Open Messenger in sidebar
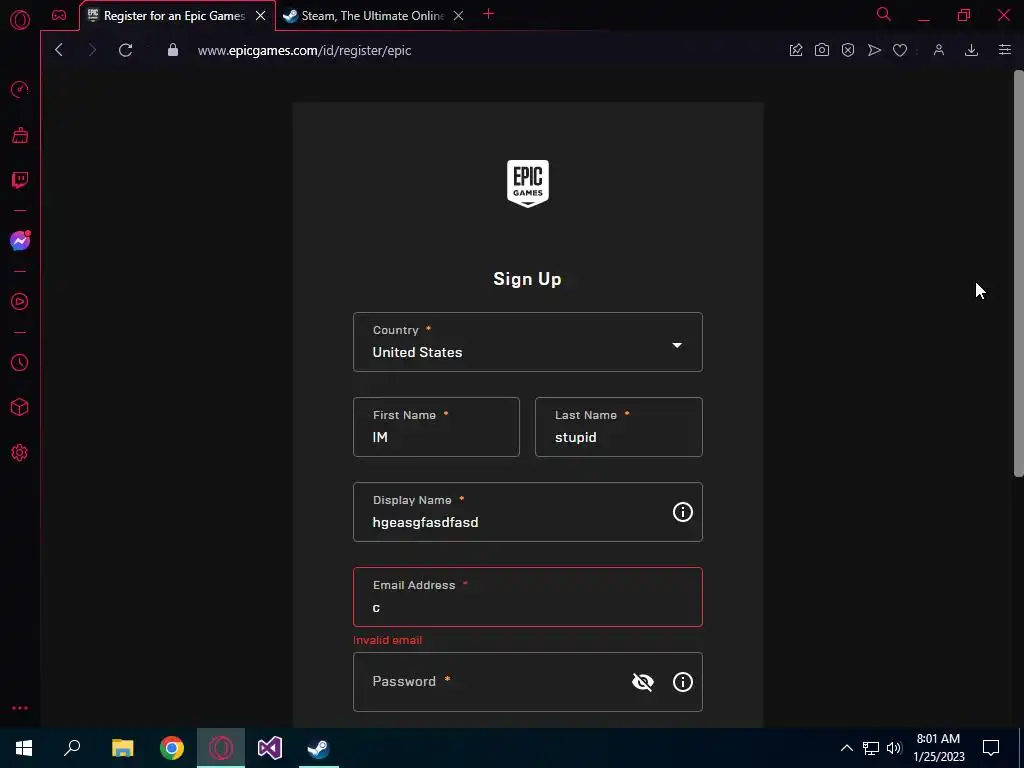The width and height of the screenshot is (1024, 768). pos(20,241)
